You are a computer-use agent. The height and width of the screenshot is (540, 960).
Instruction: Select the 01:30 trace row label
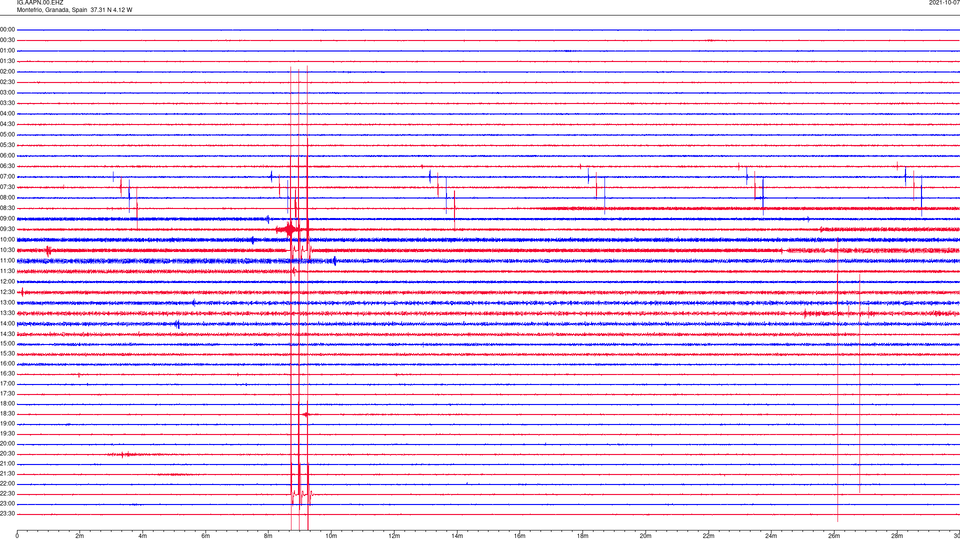click(x=7, y=61)
